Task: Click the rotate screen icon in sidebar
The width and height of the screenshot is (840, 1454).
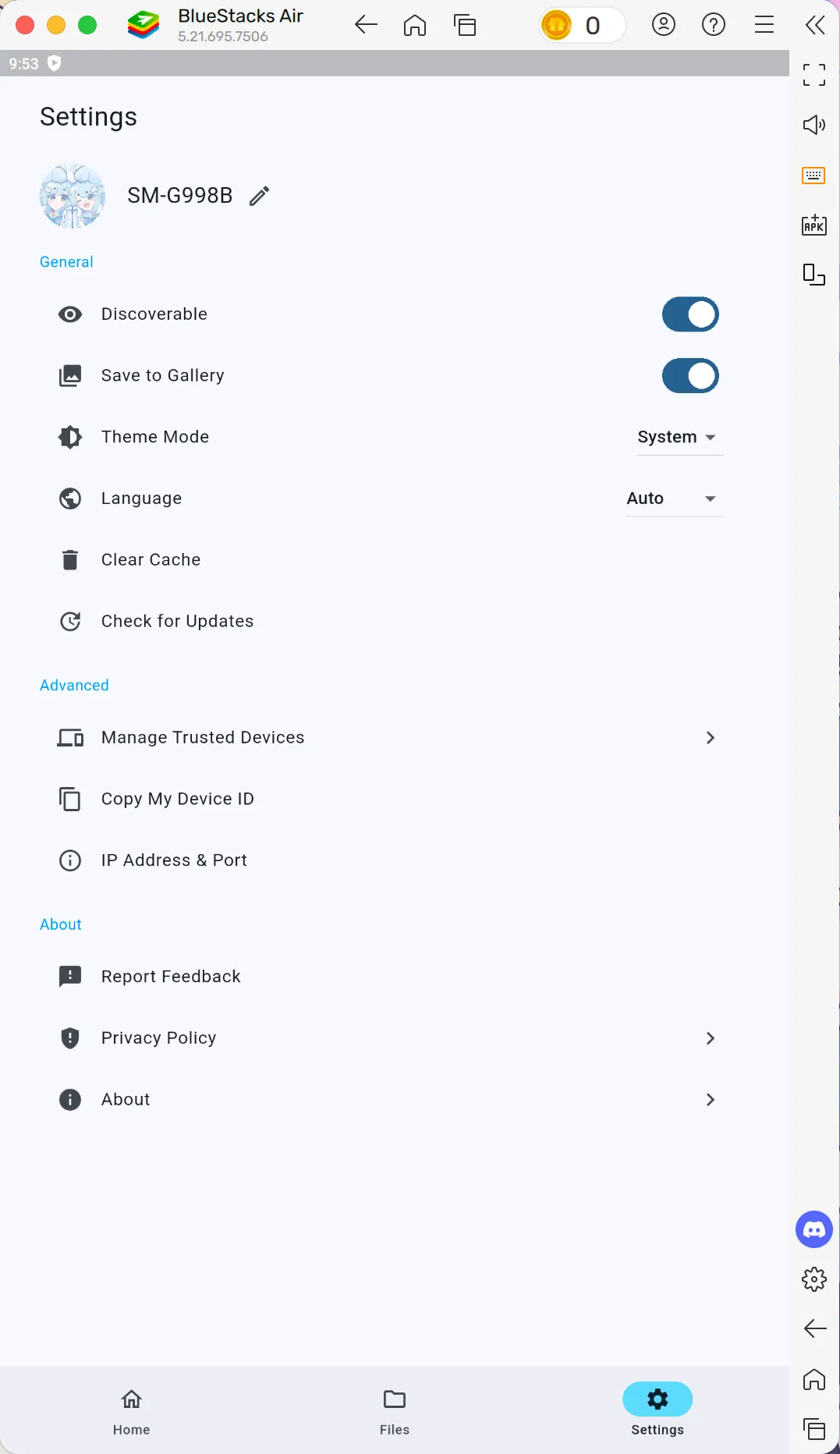Action: pyautogui.click(x=814, y=275)
